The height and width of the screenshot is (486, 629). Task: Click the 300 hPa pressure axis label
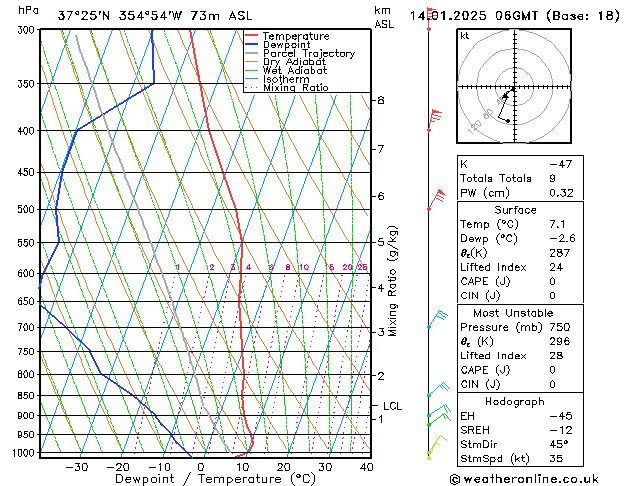pyautogui.click(x=28, y=30)
